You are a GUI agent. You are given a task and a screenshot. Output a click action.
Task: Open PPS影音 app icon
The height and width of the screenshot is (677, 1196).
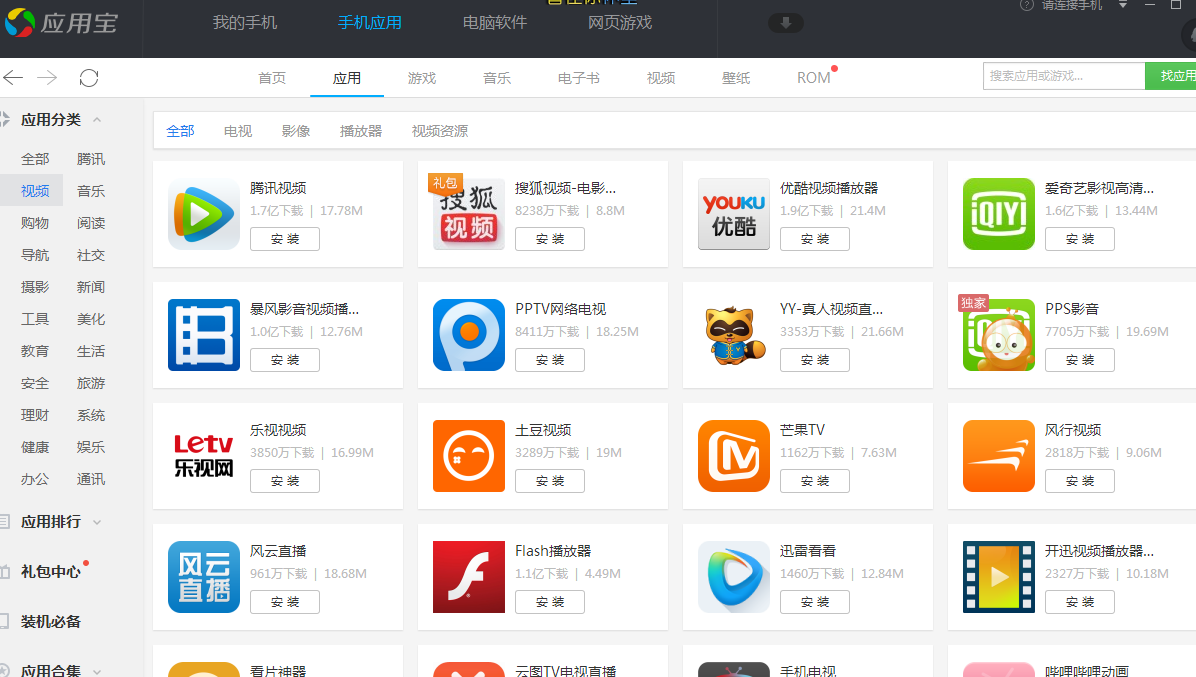click(x=998, y=335)
